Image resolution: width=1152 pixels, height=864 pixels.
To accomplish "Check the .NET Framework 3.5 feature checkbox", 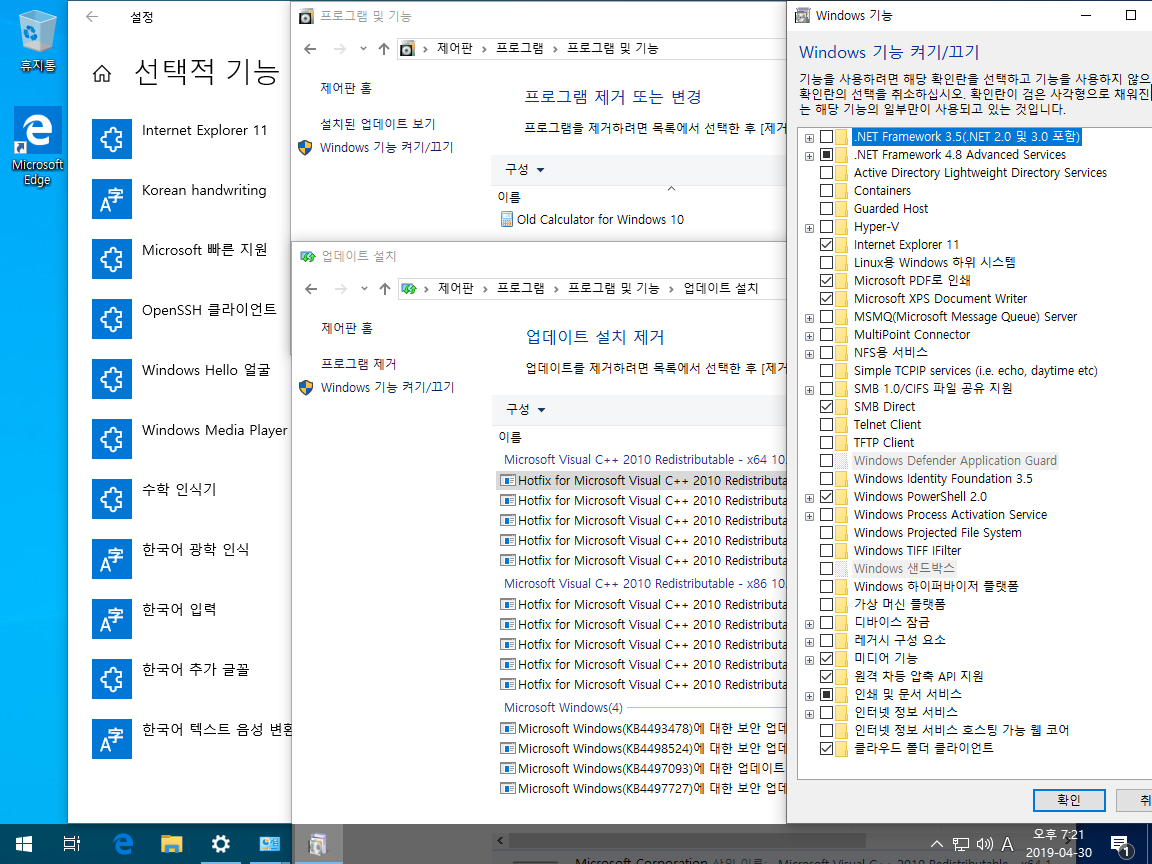I will coord(827,137).
